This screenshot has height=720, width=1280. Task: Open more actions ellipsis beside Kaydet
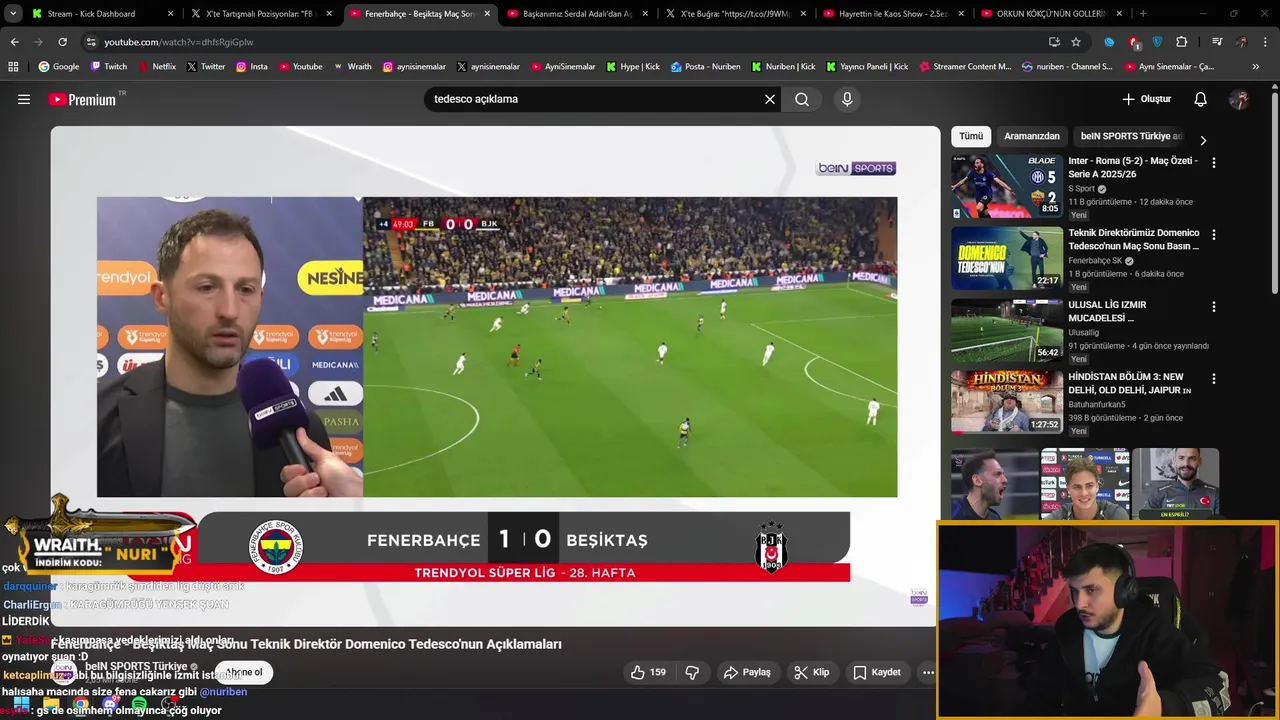click(x=928, y=672)
